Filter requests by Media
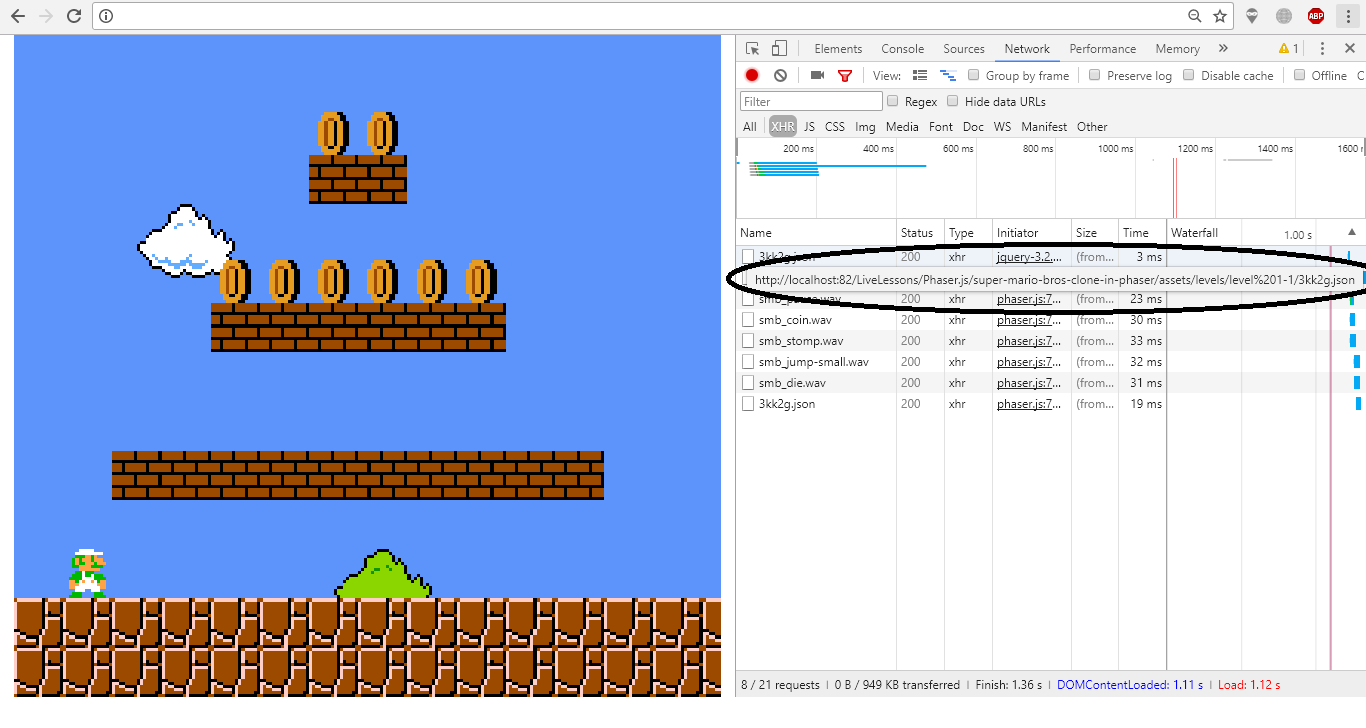Screen dimensions: 1366x728 click(902, 127)
